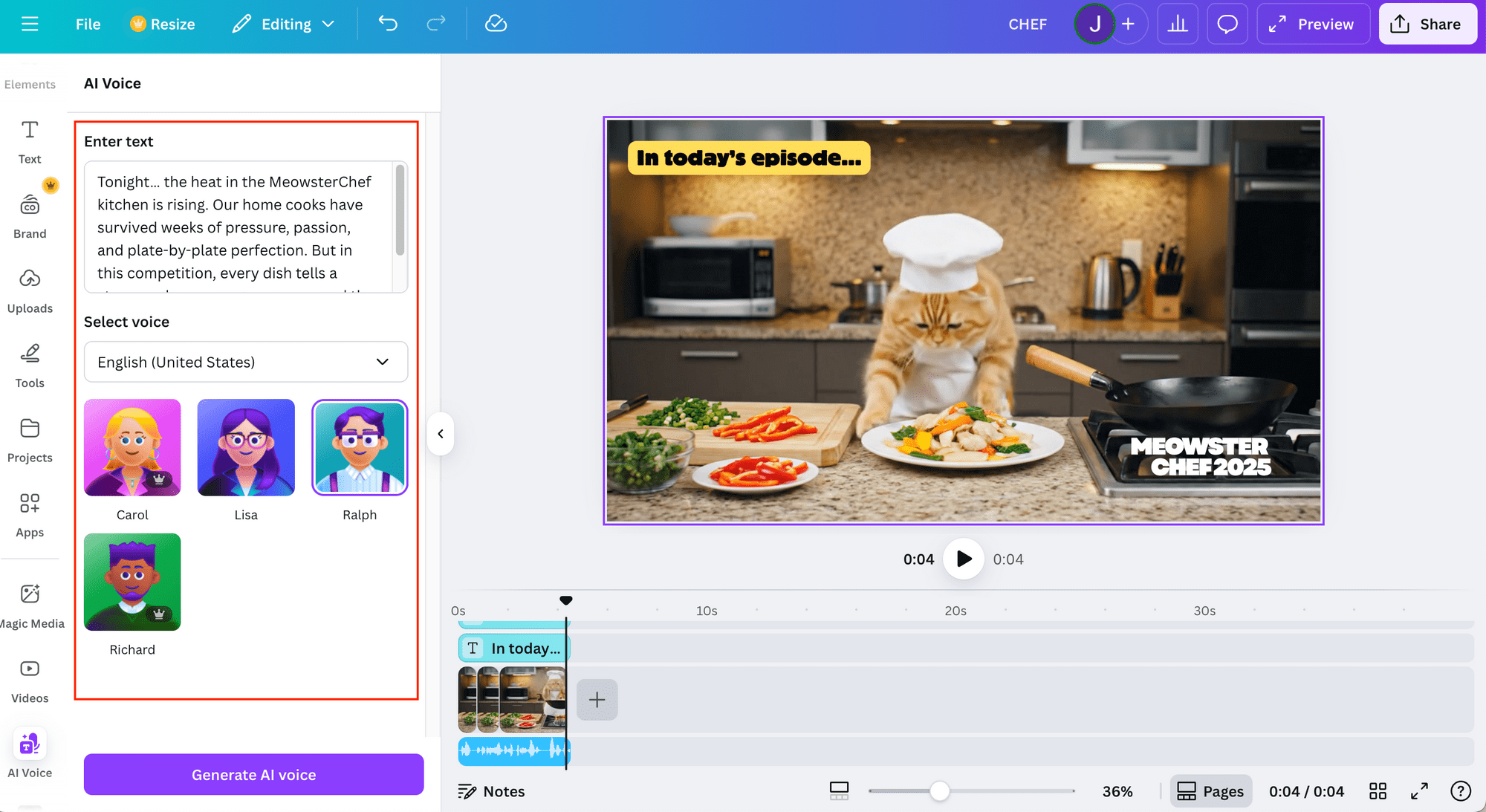Open the File menu
1486x812 pixels.
(88, 24)
